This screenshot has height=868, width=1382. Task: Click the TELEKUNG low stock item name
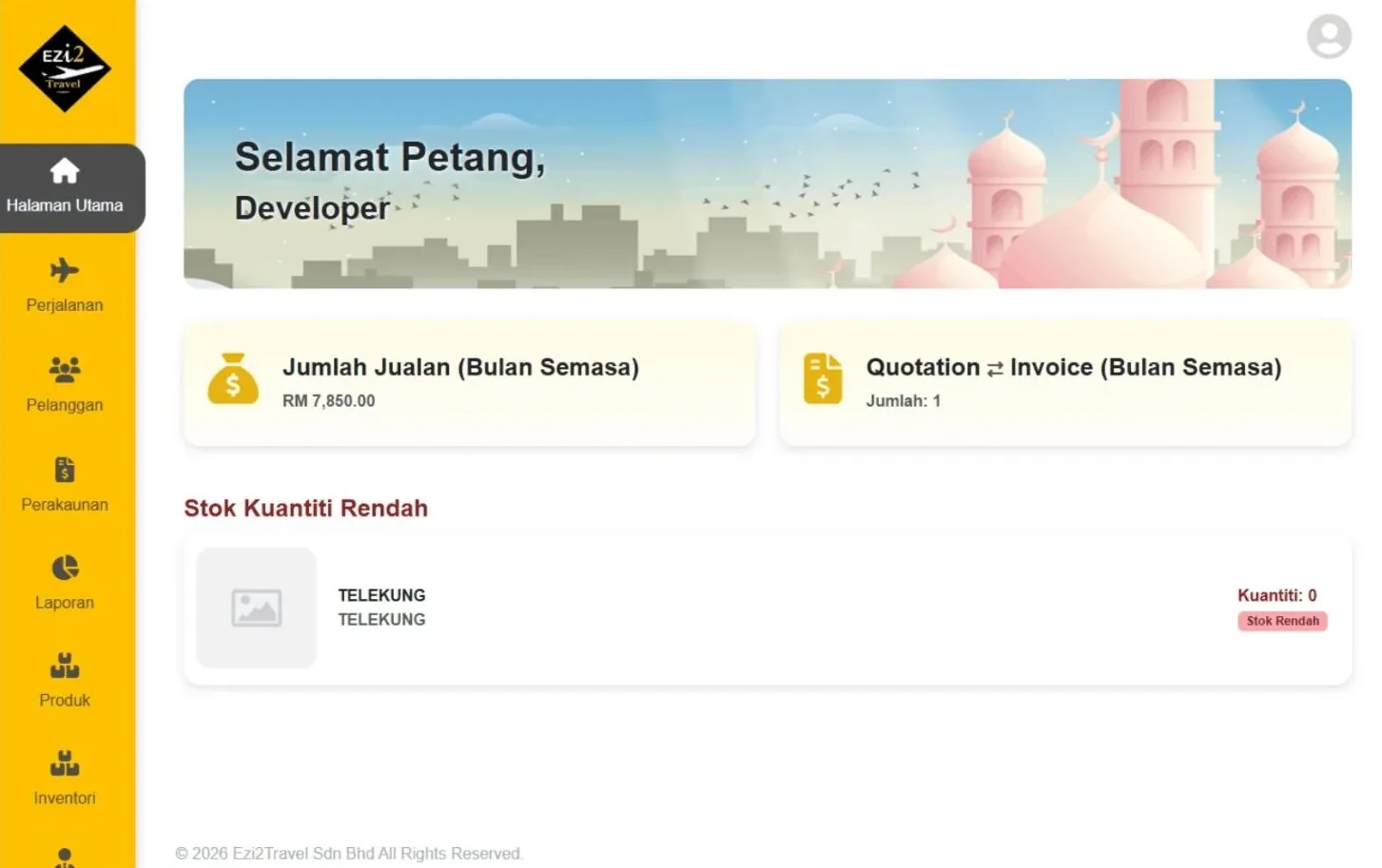[381, 595]
